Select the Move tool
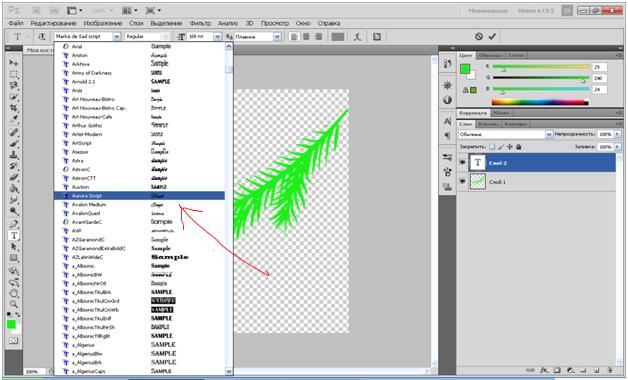628x380 pixels. click(14, 63)
